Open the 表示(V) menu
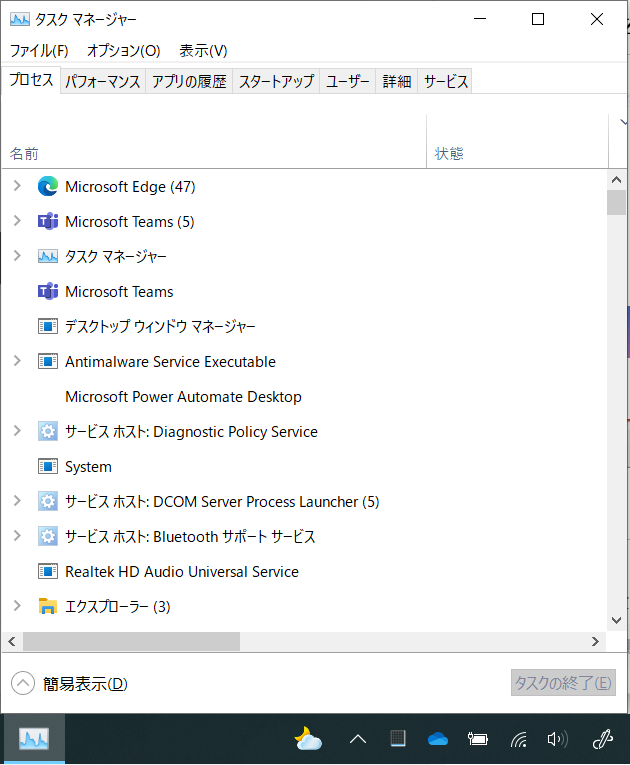This screenshot has width=630, height=765. 203,51
